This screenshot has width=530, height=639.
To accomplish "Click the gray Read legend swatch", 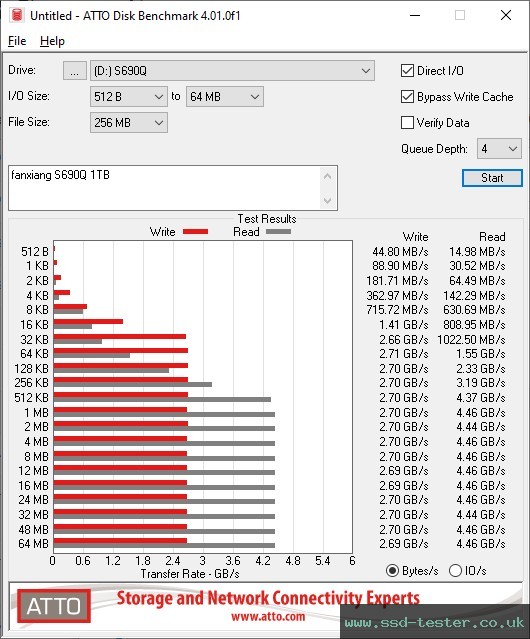I will 279,231.
